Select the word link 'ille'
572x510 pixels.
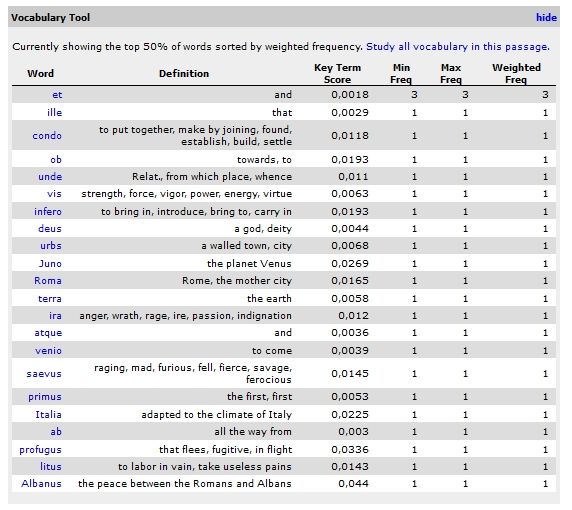(54, 112)
